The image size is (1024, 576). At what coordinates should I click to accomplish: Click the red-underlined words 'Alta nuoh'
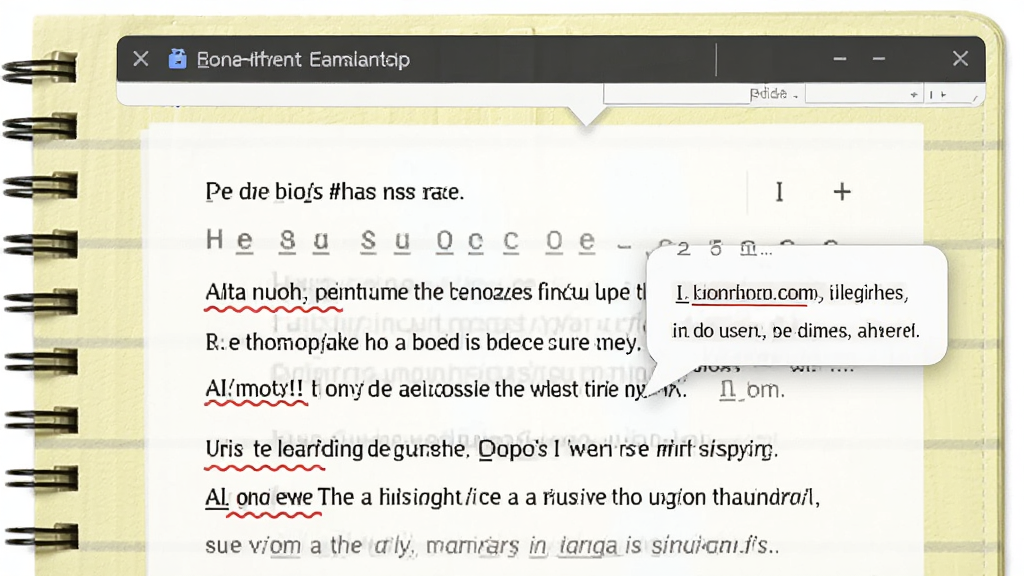pos(255,292)
